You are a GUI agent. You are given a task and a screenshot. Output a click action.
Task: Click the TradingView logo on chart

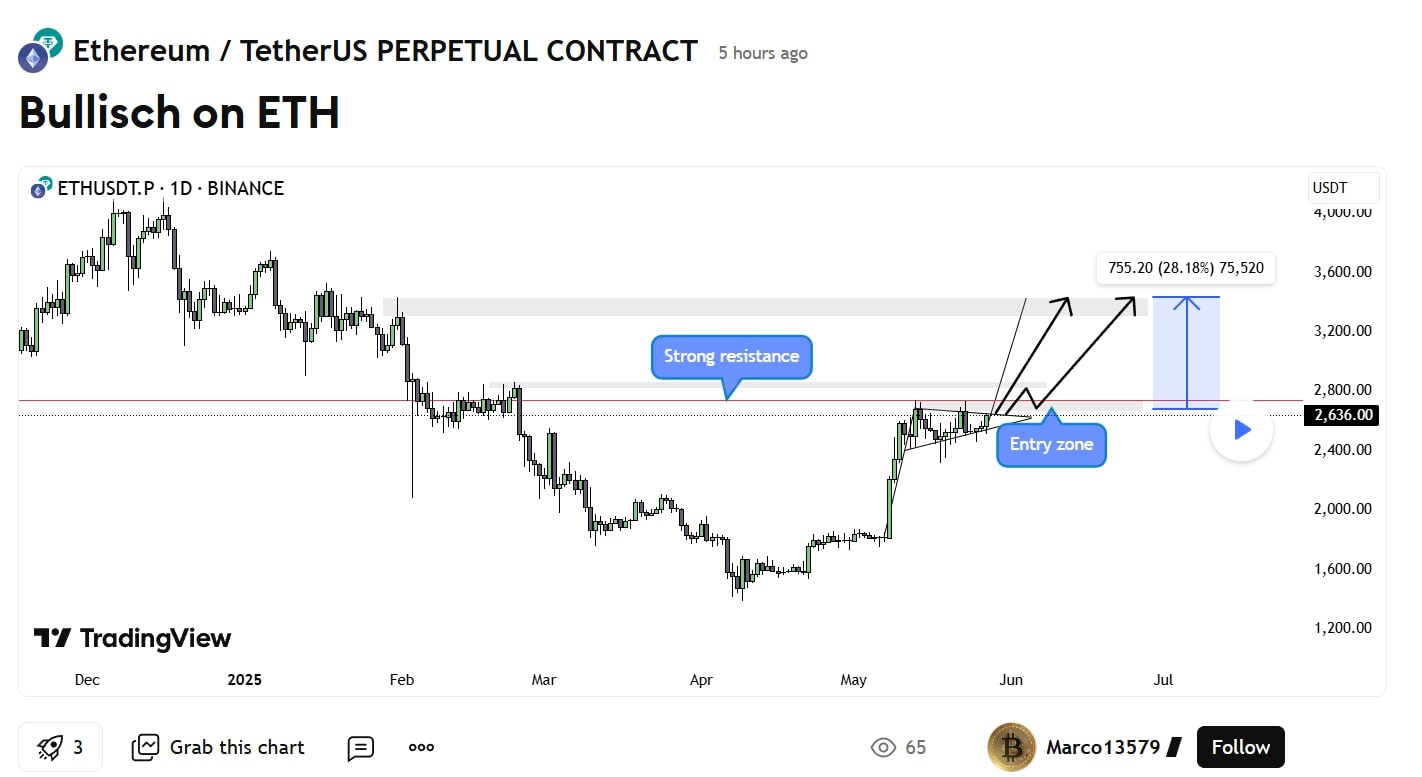coord(132,638)
